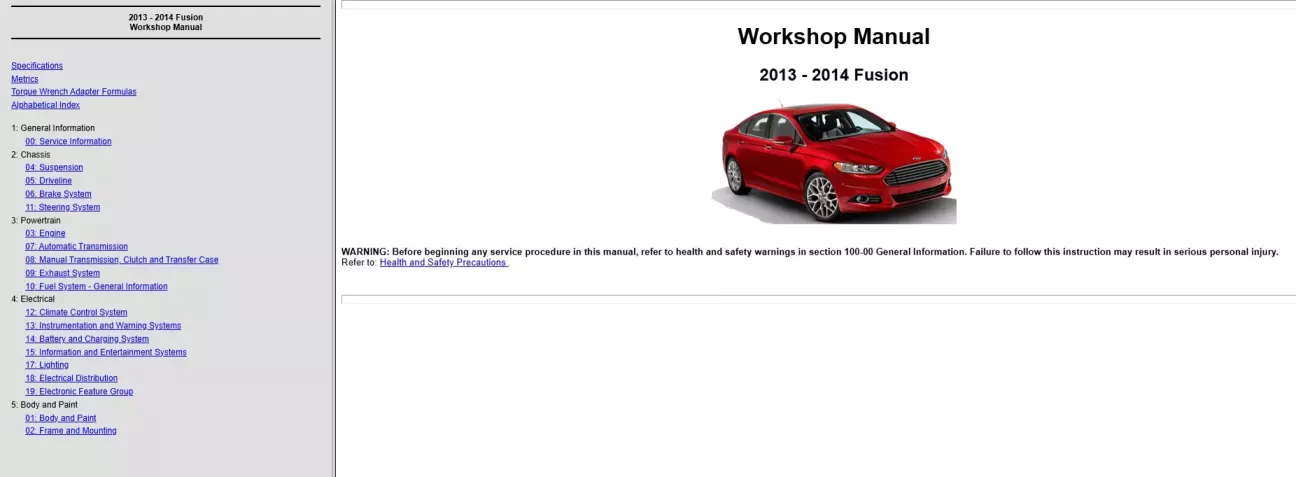Open 19: Electronic Feature Group

coord(79,392)
